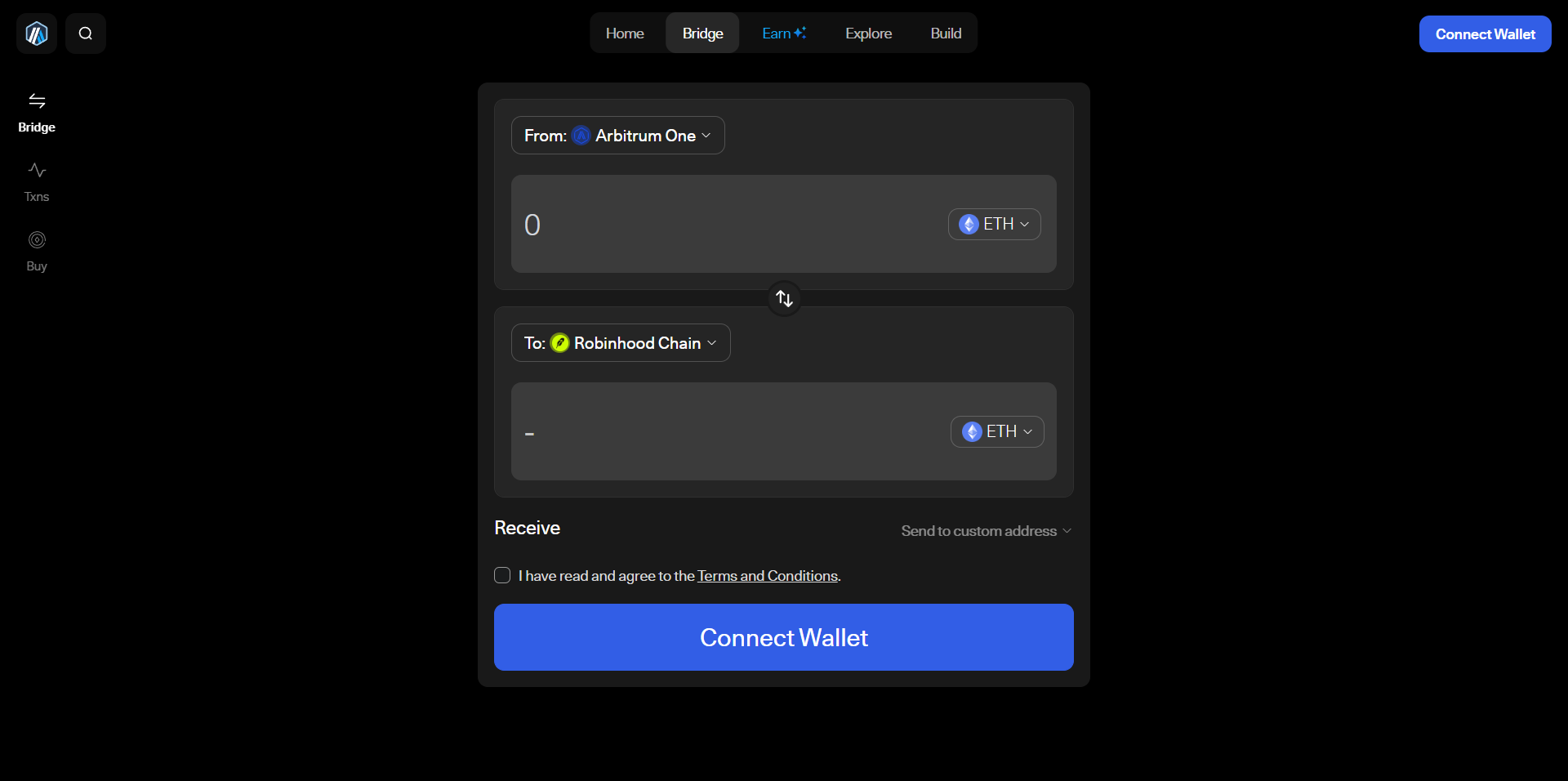
Task: Click the large Connect Wallet button
Action: pos(784,637)
